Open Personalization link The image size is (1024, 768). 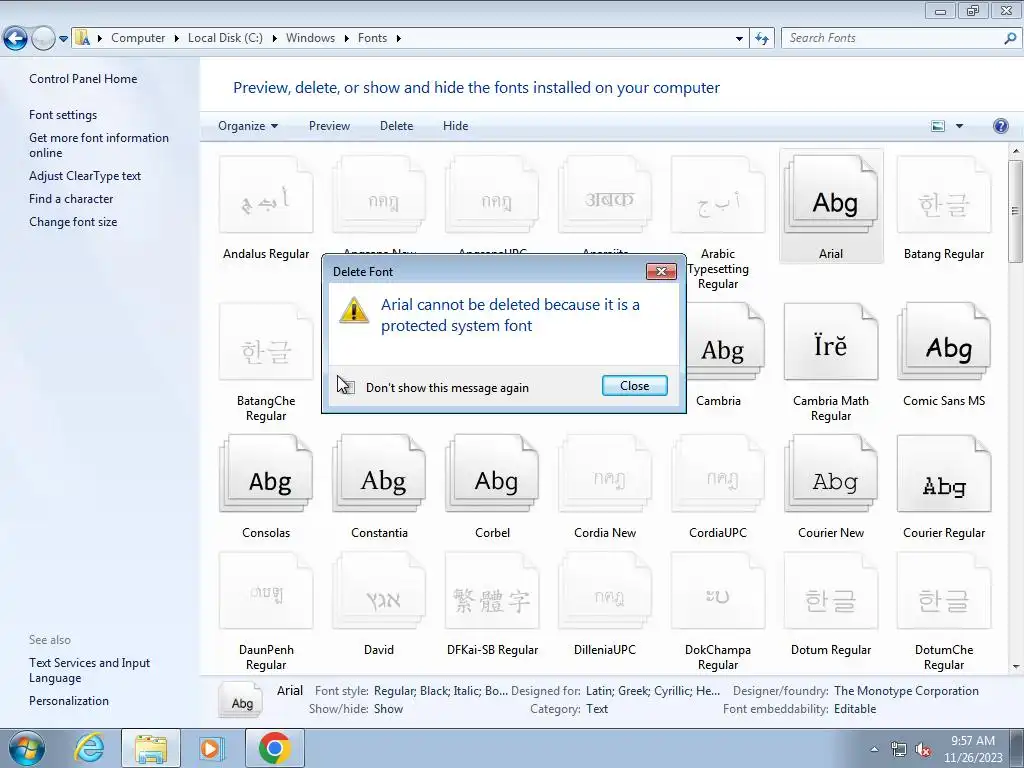[x=69, y=701]
